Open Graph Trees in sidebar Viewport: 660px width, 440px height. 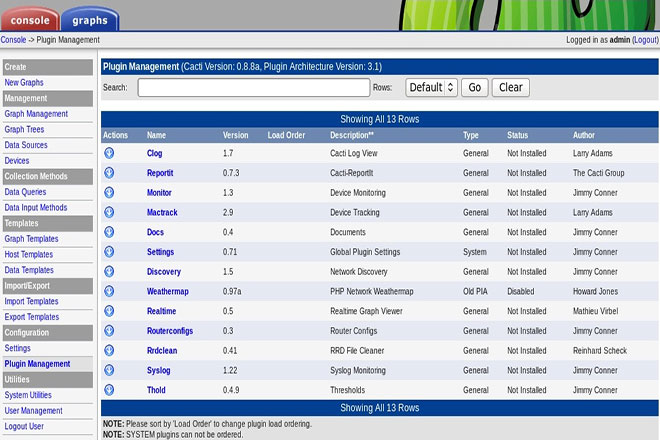coord(24,129)
